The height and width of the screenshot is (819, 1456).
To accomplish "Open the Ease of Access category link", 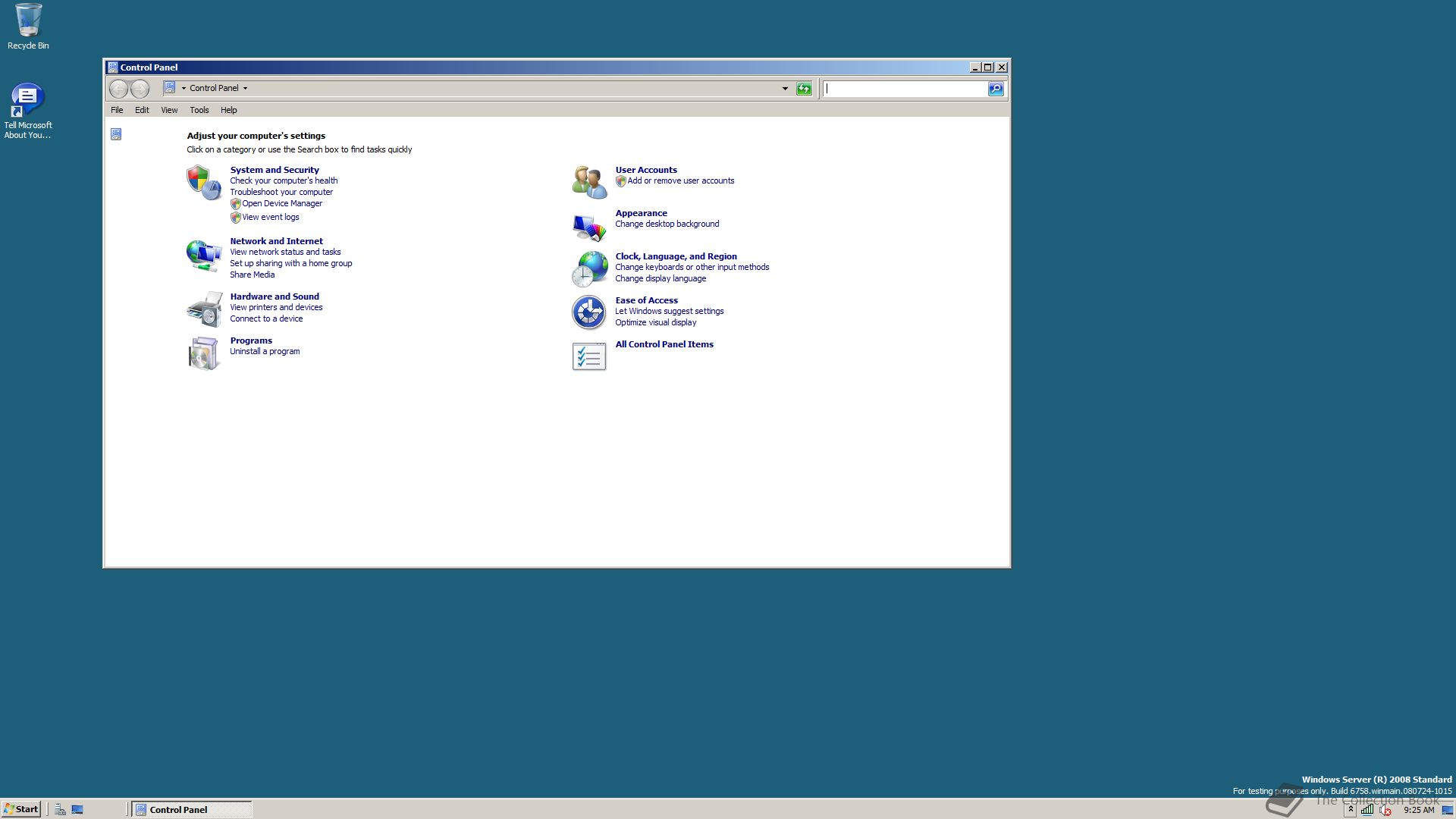I will click(x=646, y=300).
